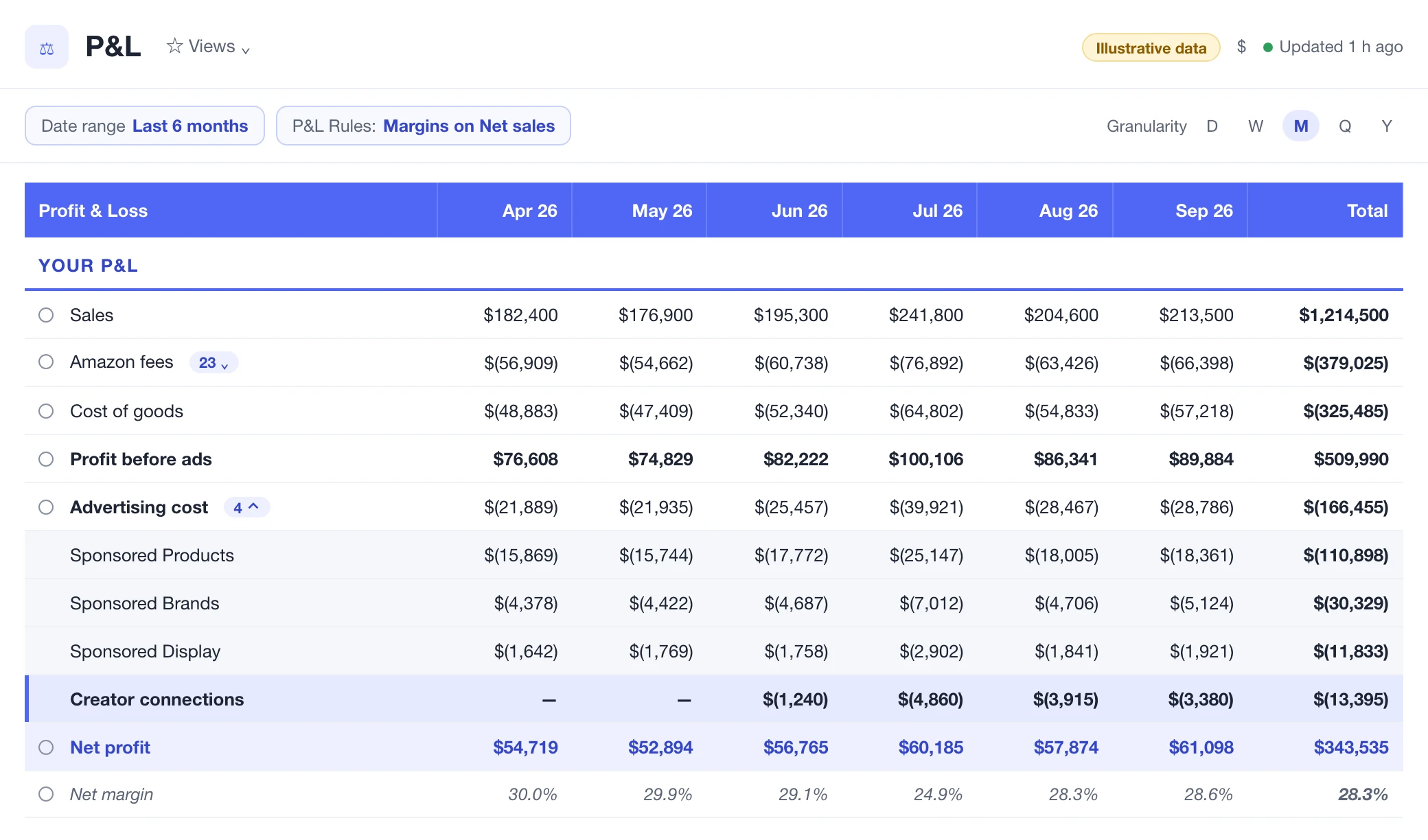Select the Profit before ads radio button
The image size is (1428, 840).
[x=46, y=459]
